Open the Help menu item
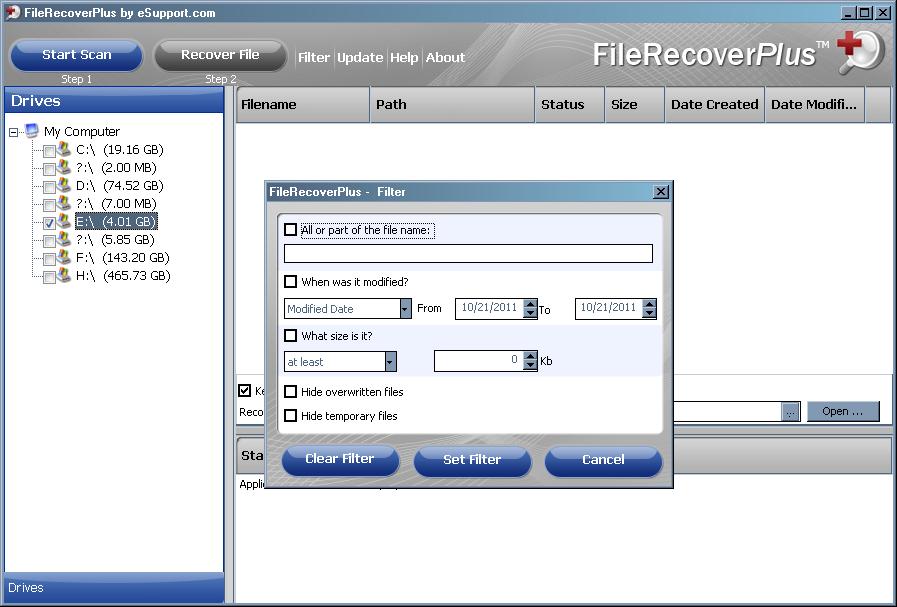This screenshot has width=897, height=607. [x=404, y=58]
